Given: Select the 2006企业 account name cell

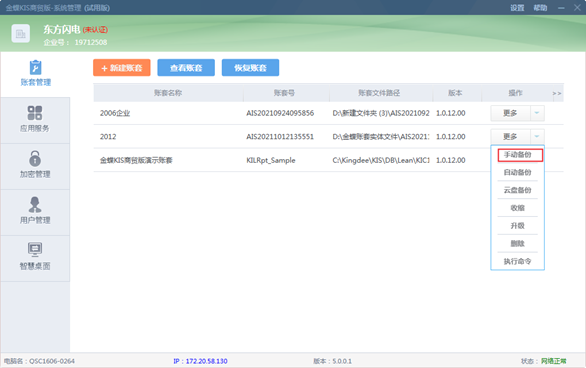Looking at the screenshot, I should coord(115,113).
